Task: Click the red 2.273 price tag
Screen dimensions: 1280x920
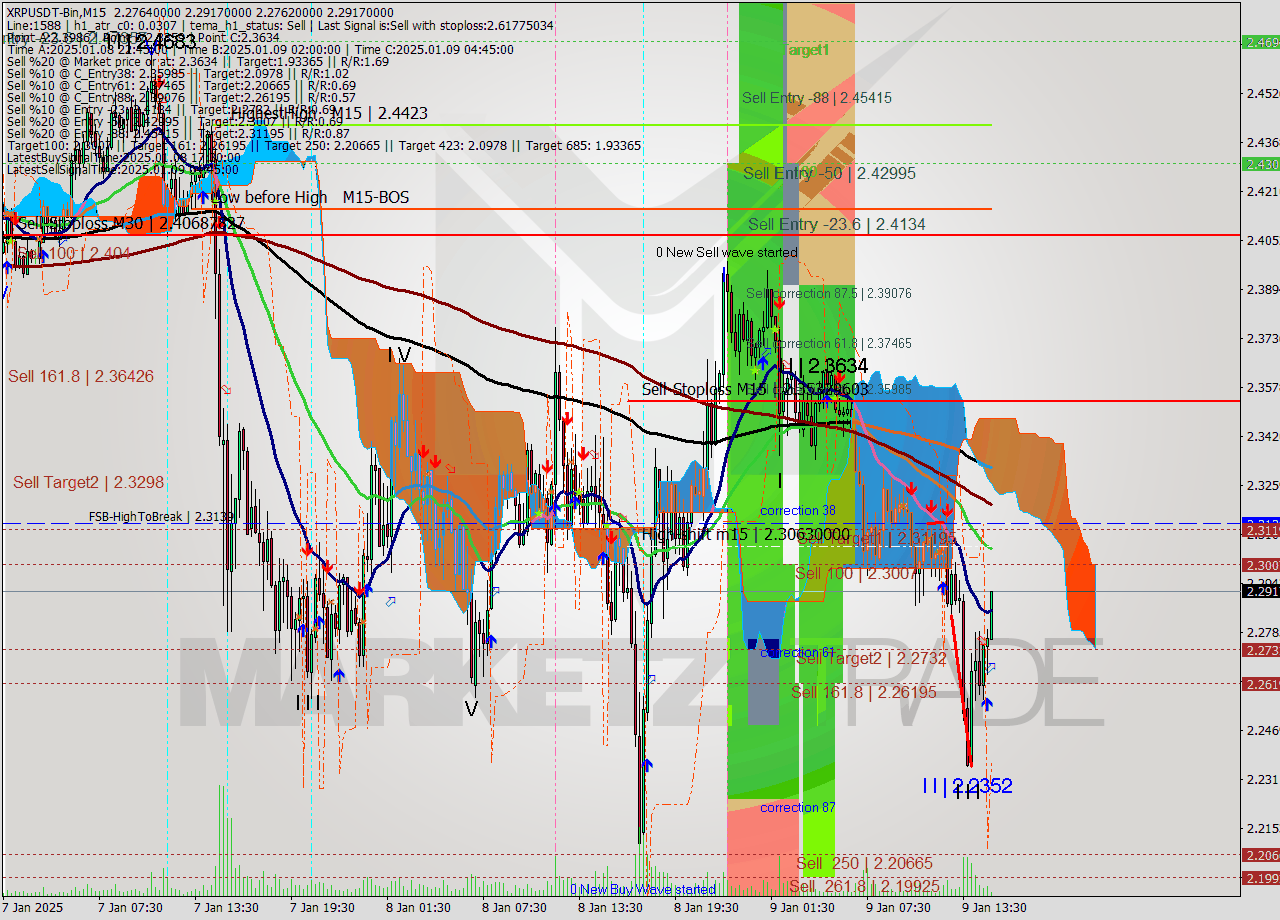Action: point(1260,650)
